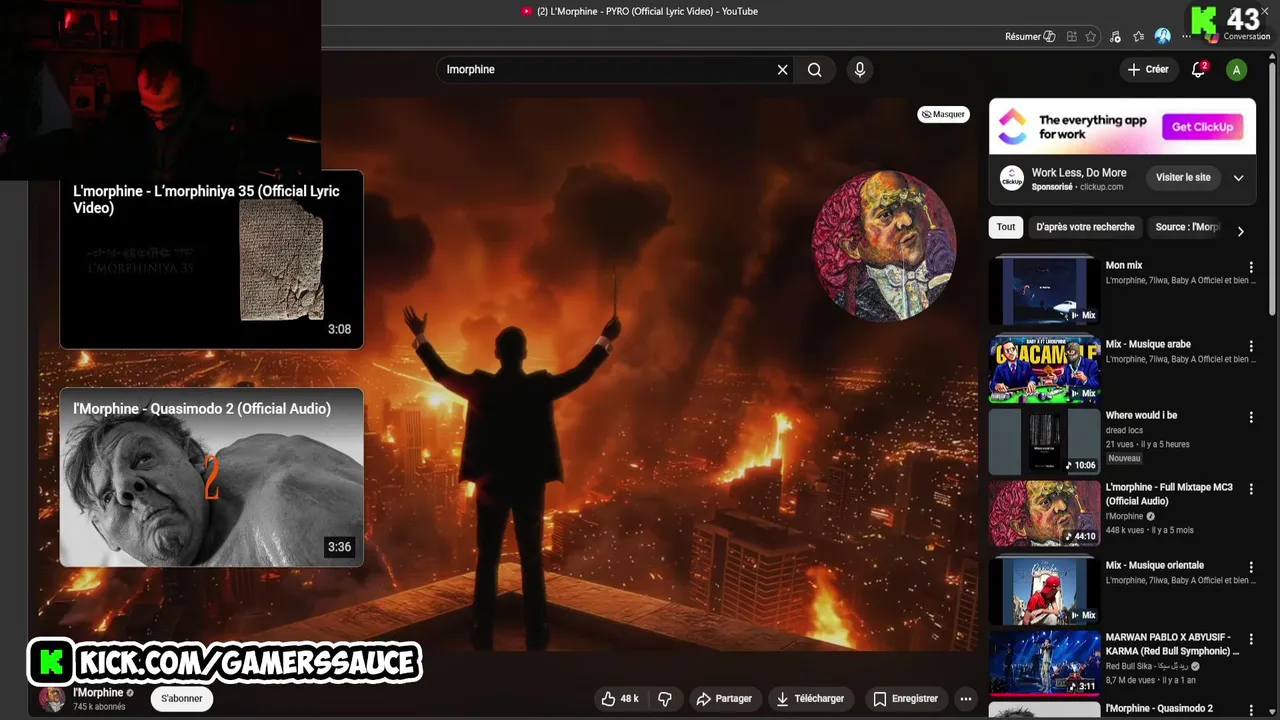Open the l'Morphine channel name link

coord(98,692)
